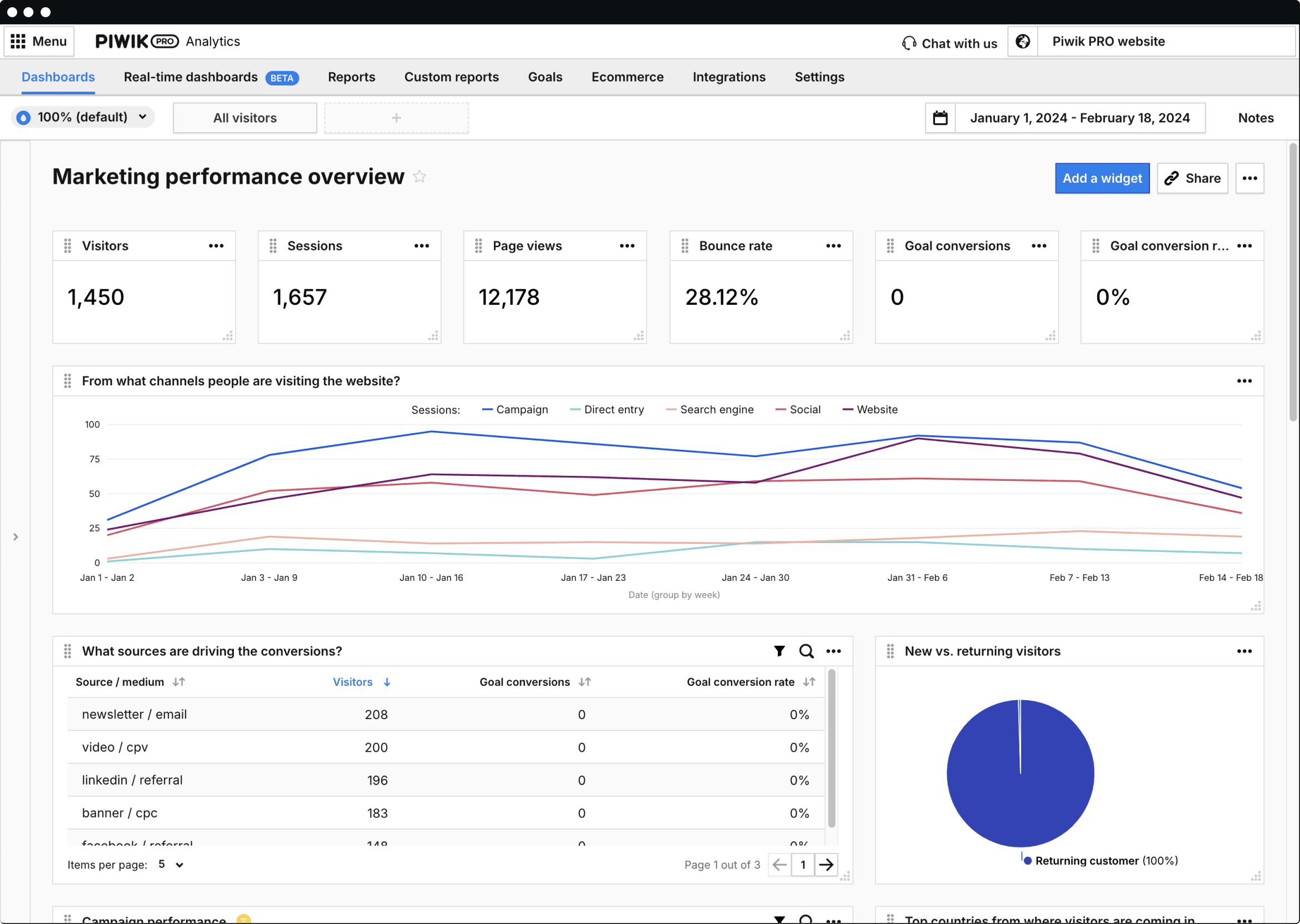Expand the collapsed left sidebar arrow
This screenshot has height=924, width=1300.
point(16,536)
